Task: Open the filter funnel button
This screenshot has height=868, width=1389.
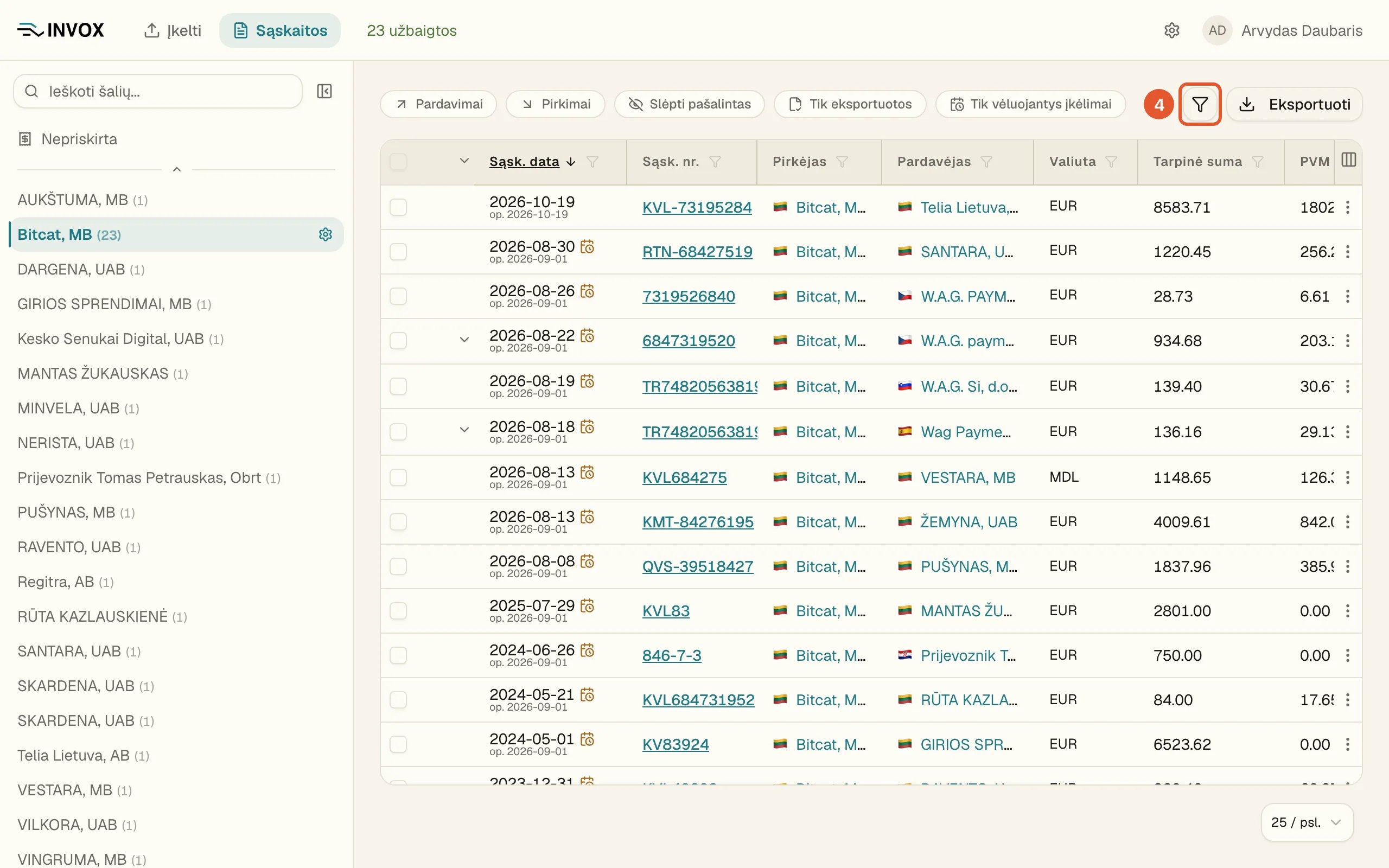Action: 1200,105
